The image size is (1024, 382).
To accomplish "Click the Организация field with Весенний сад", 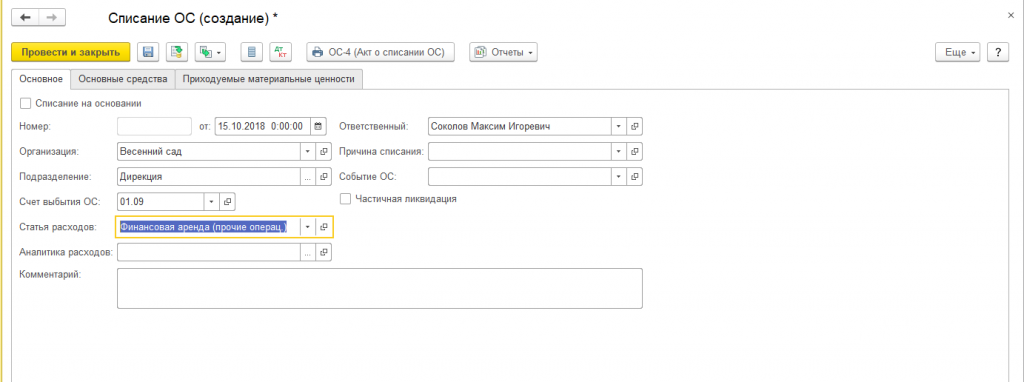I will click(x=209, y=151).
